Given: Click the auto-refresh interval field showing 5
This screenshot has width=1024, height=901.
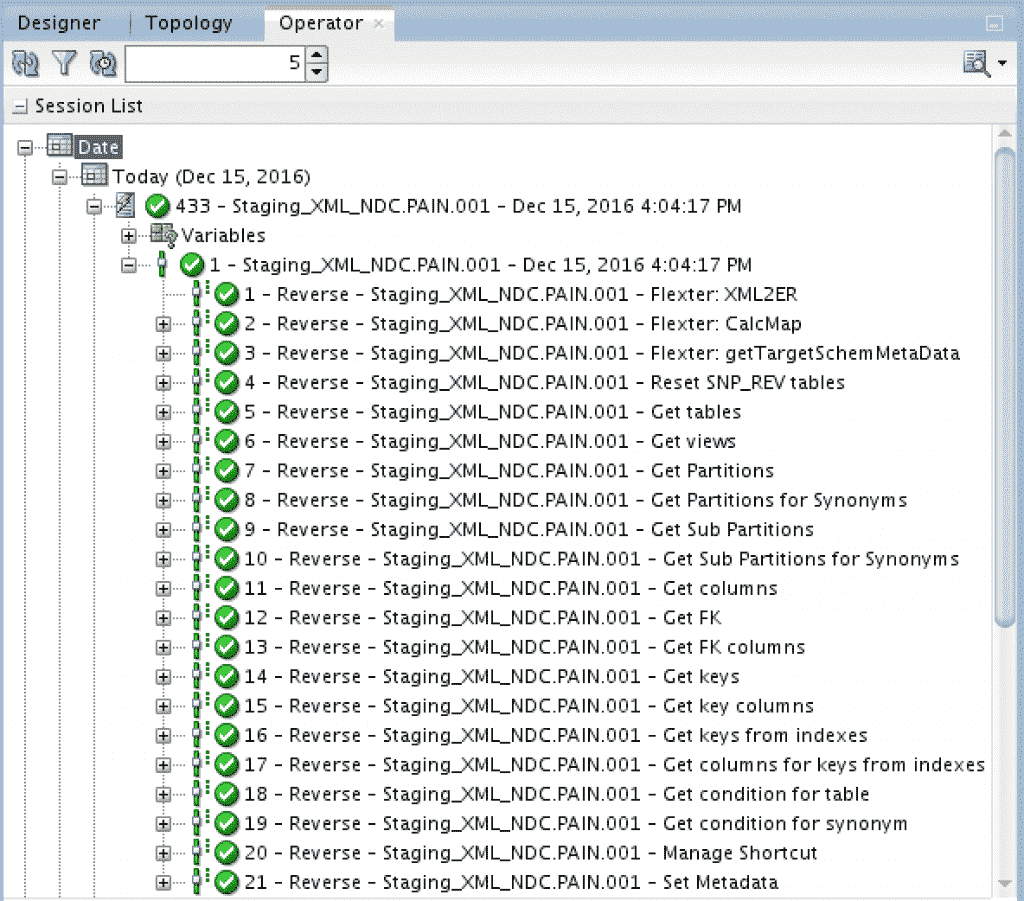Looking at the screenshot, I should (215, 63).
